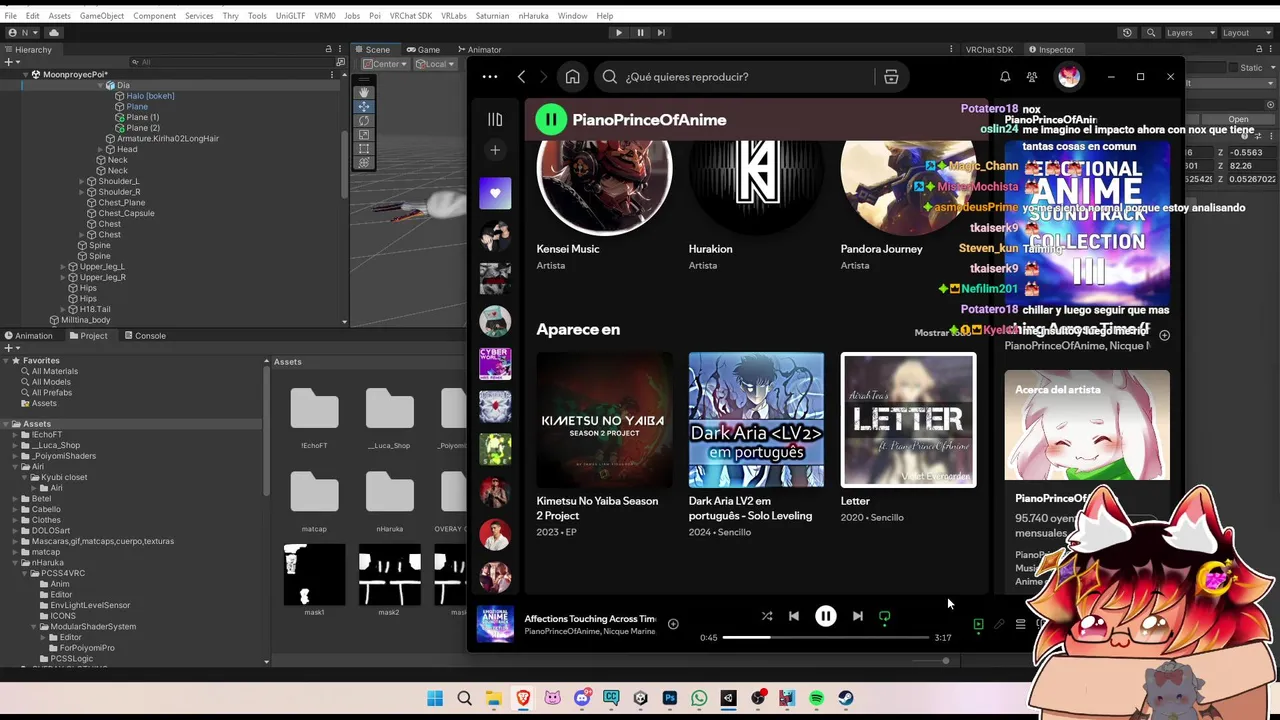Select the Hand view tool in Scene
The image size is (1280, 720).
point(364,92)
